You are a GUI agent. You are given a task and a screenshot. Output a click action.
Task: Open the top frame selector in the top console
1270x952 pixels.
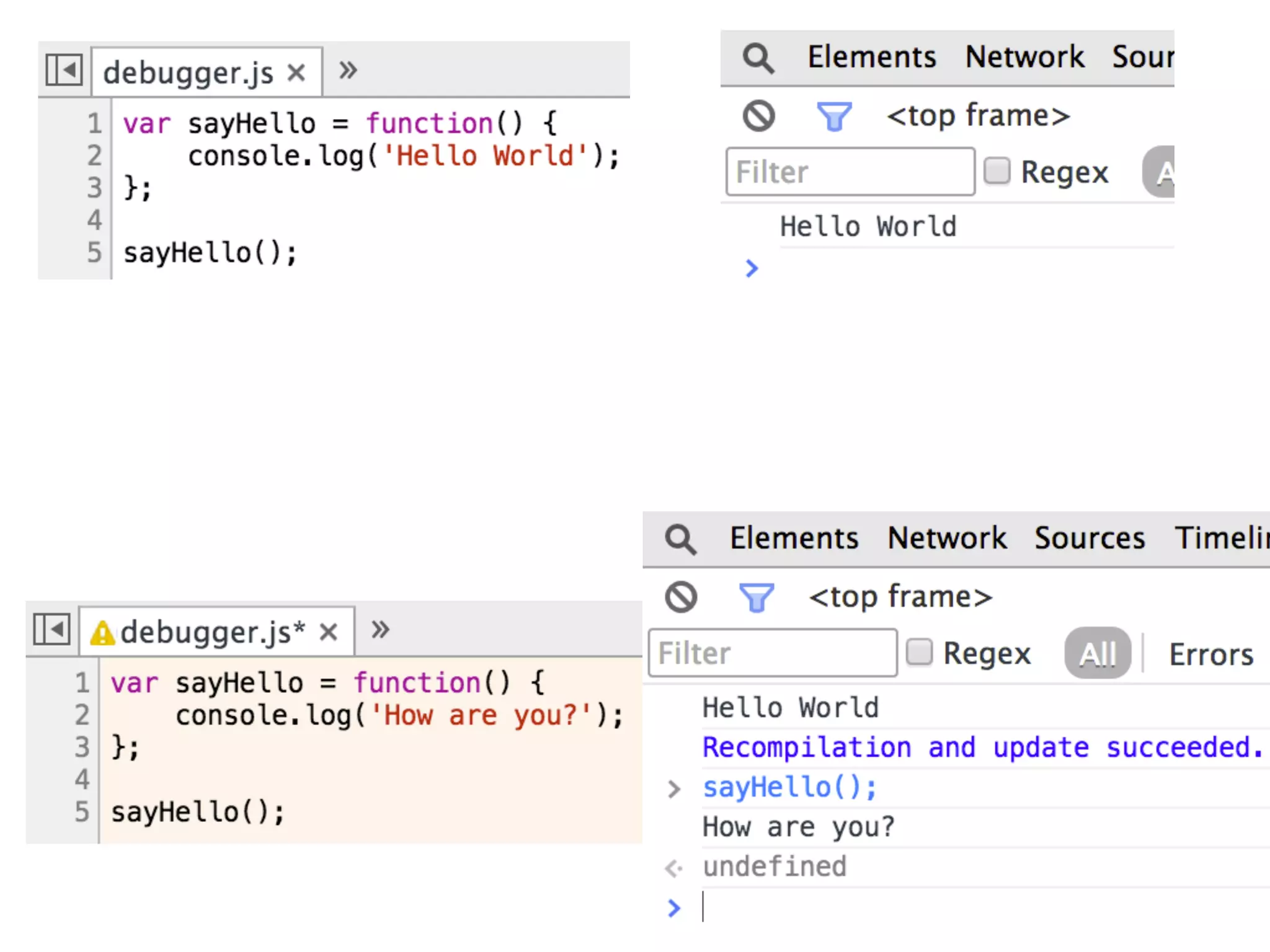[x=977, y=116]
